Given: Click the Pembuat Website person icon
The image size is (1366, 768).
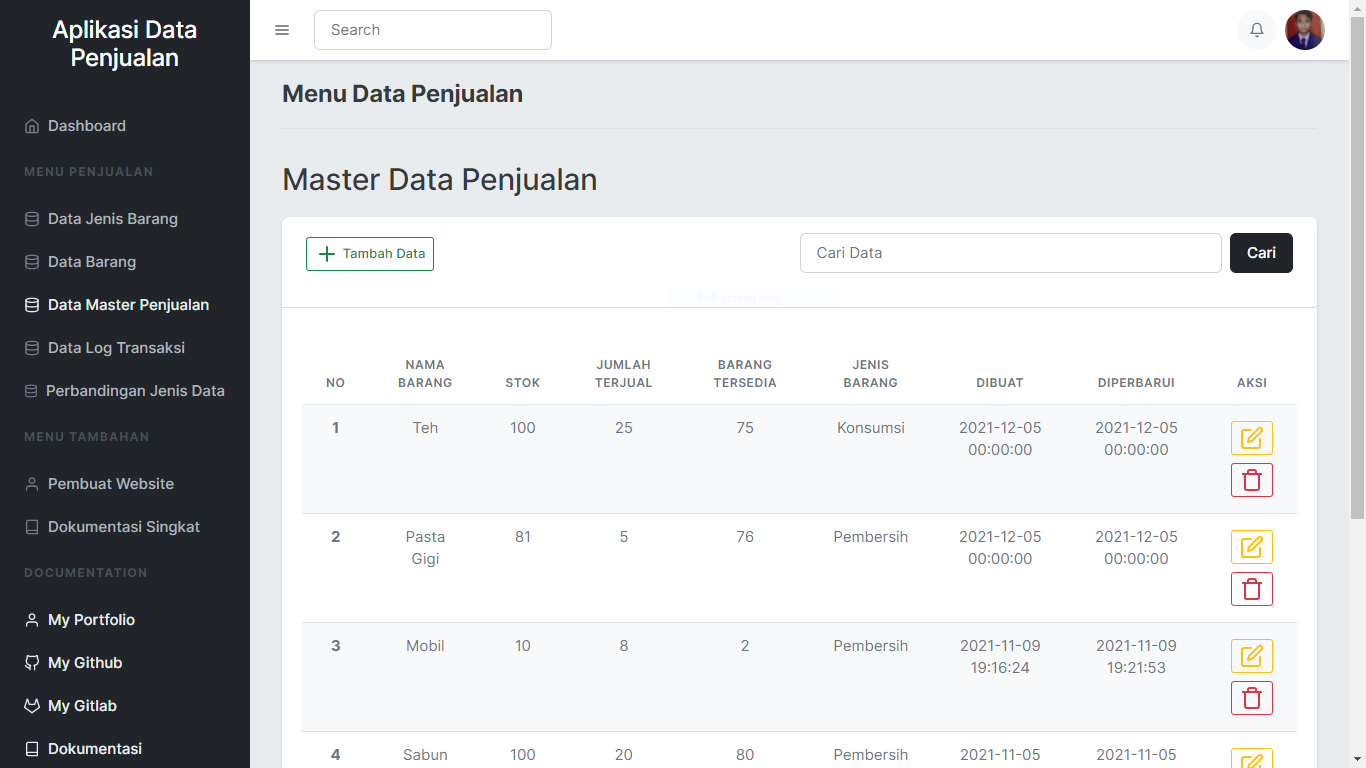Looking at the screenshot, I should [32, 484].
